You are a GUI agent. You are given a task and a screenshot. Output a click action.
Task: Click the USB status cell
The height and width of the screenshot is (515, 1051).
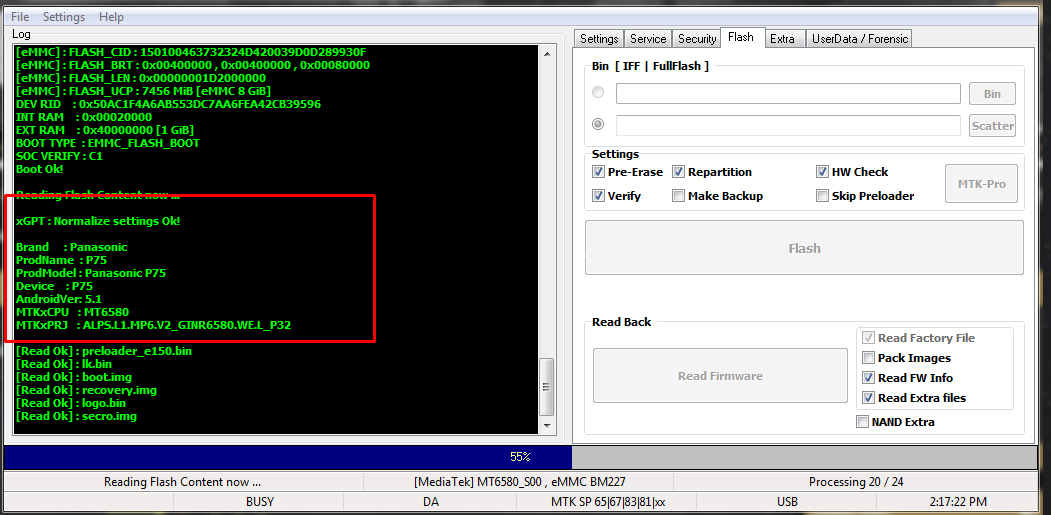click(x=786, y=502)
